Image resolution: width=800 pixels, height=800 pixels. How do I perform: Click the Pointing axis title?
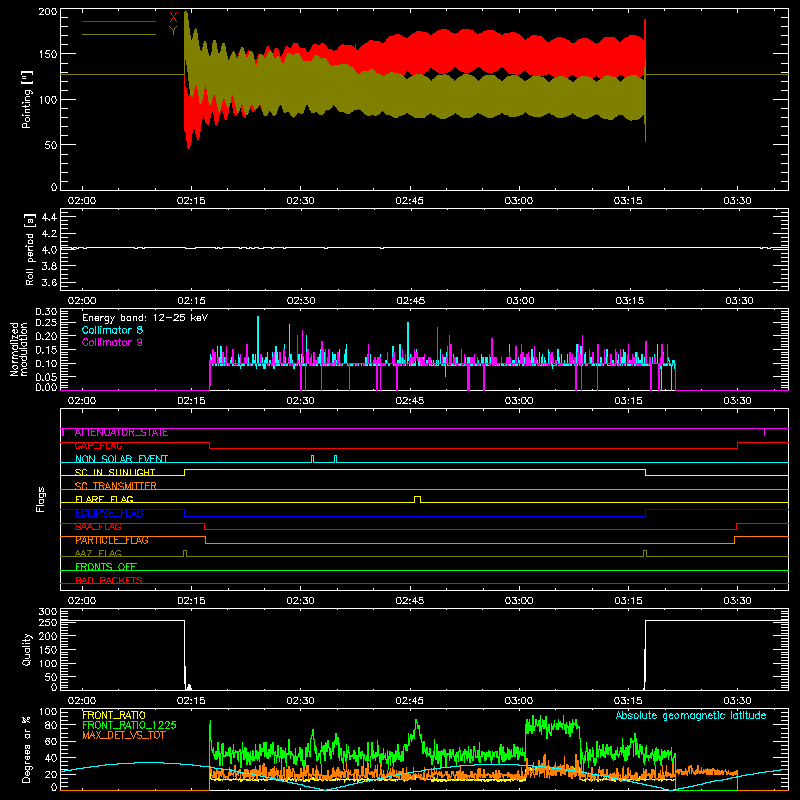tap(27, 99)
